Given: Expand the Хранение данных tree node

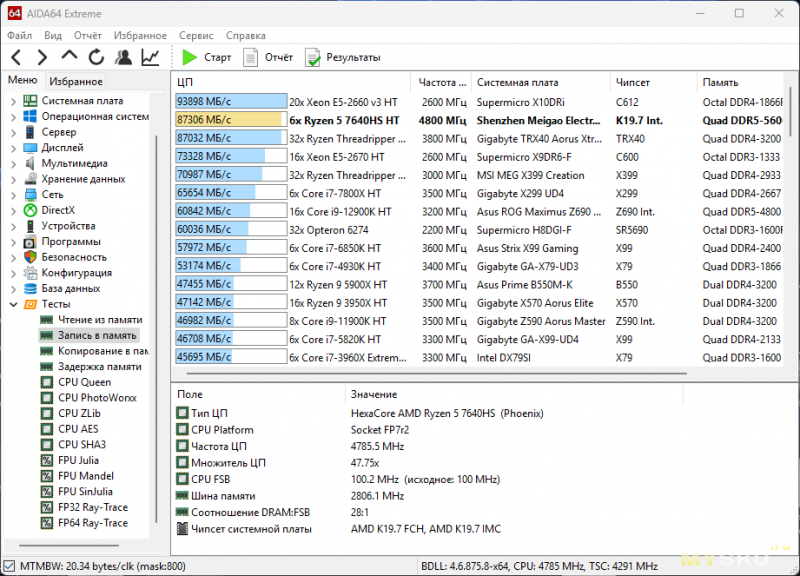Looking at the screenshot, I should click(x=13, y=180).
